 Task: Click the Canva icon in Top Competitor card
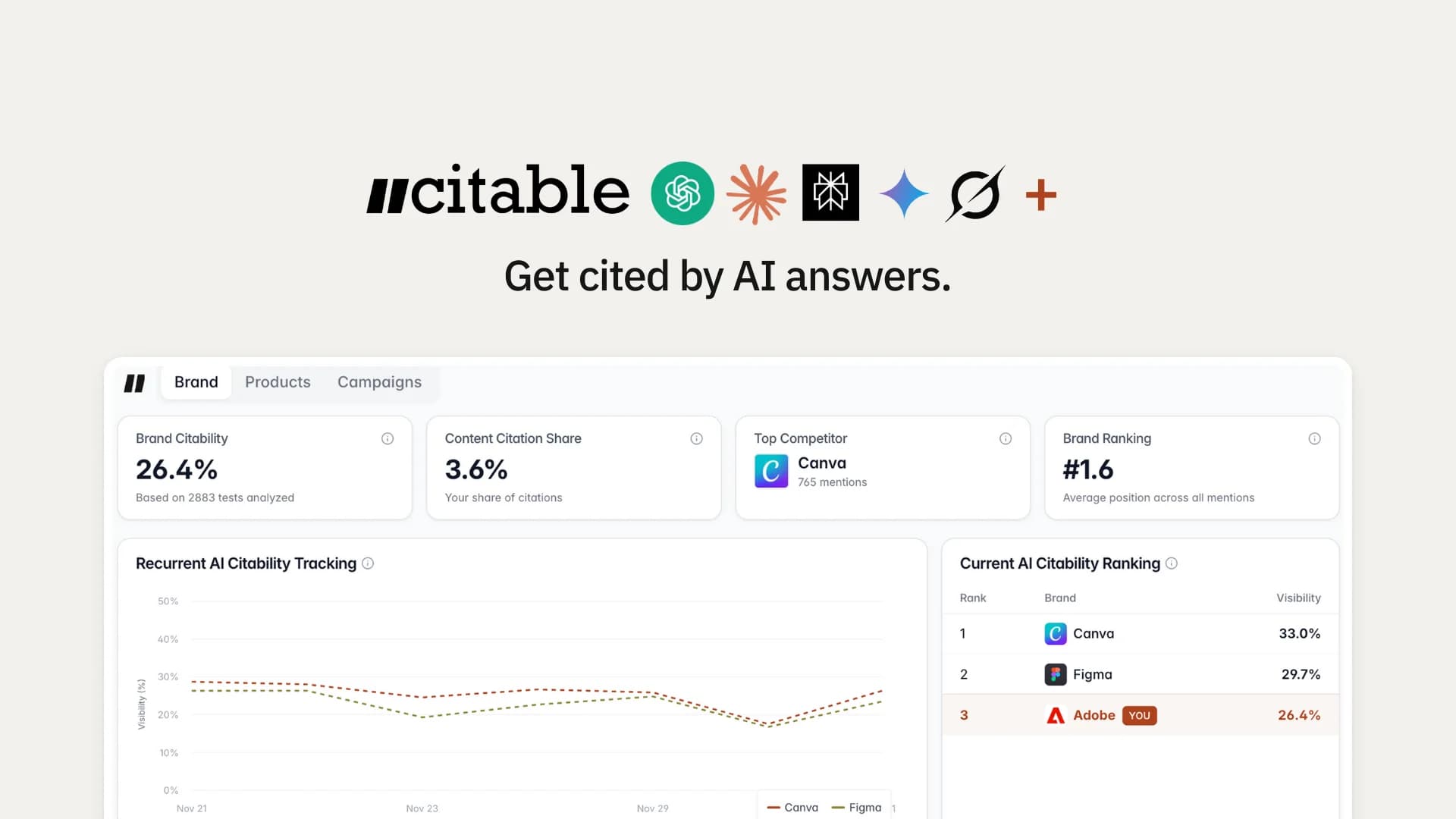tap(770, 471)
